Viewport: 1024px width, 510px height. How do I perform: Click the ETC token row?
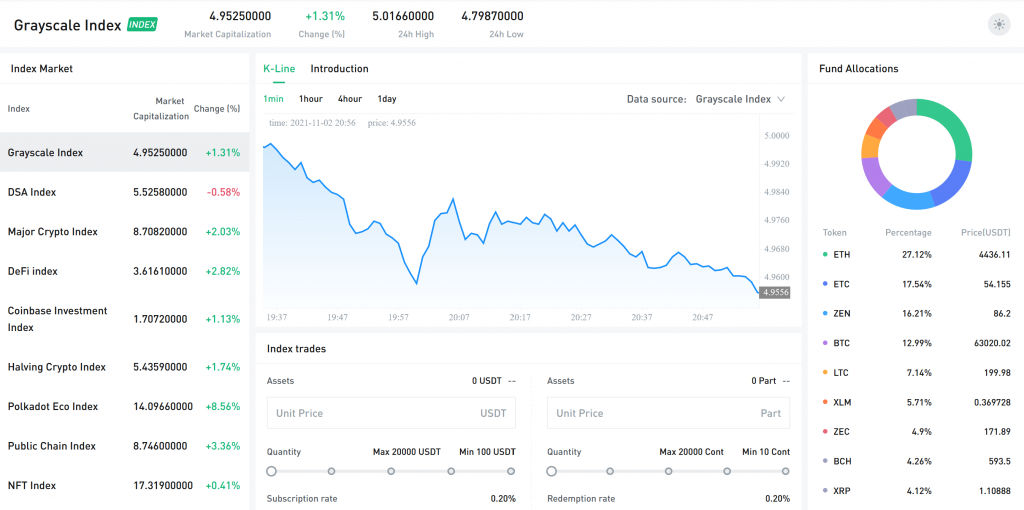916,284
